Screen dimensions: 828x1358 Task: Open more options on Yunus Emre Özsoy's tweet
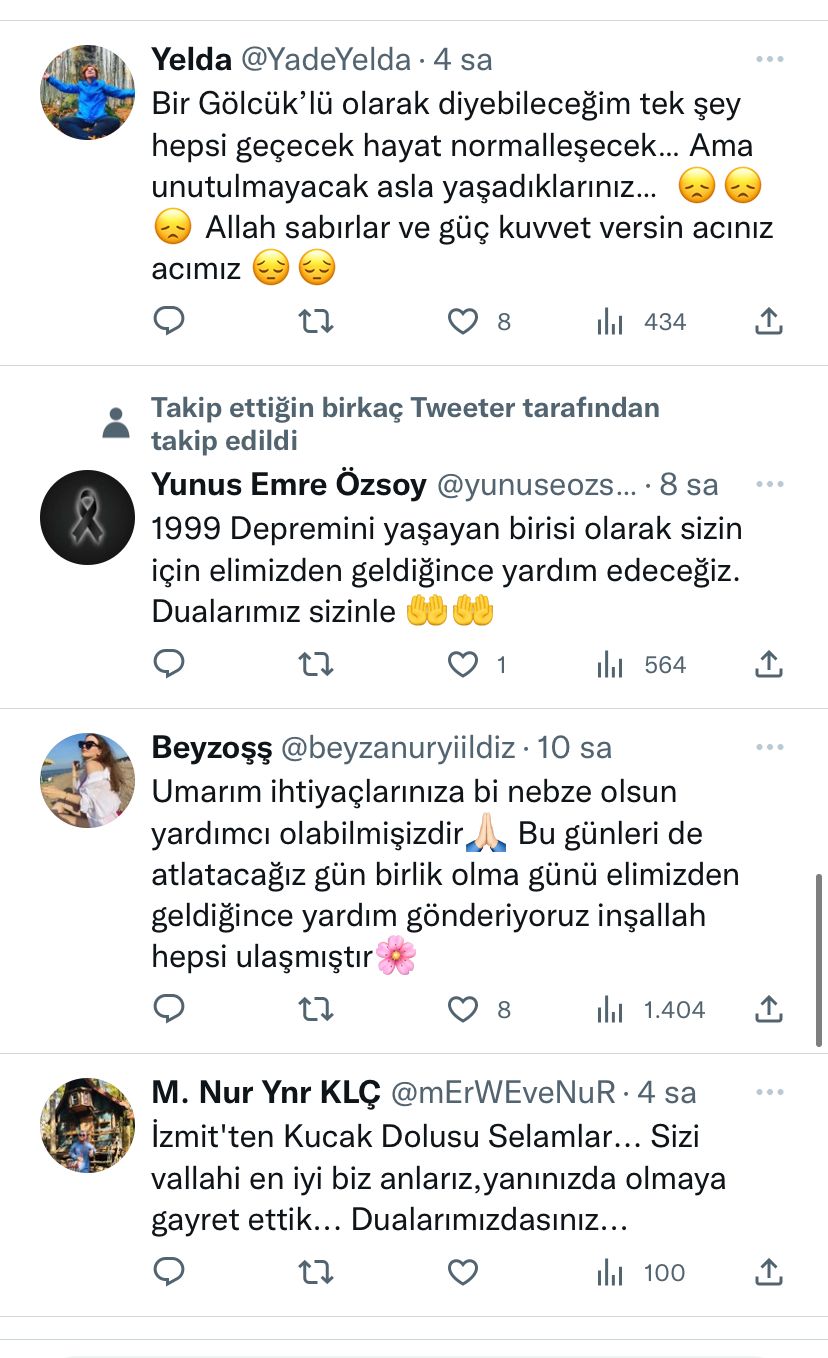(x=769, y=485)
